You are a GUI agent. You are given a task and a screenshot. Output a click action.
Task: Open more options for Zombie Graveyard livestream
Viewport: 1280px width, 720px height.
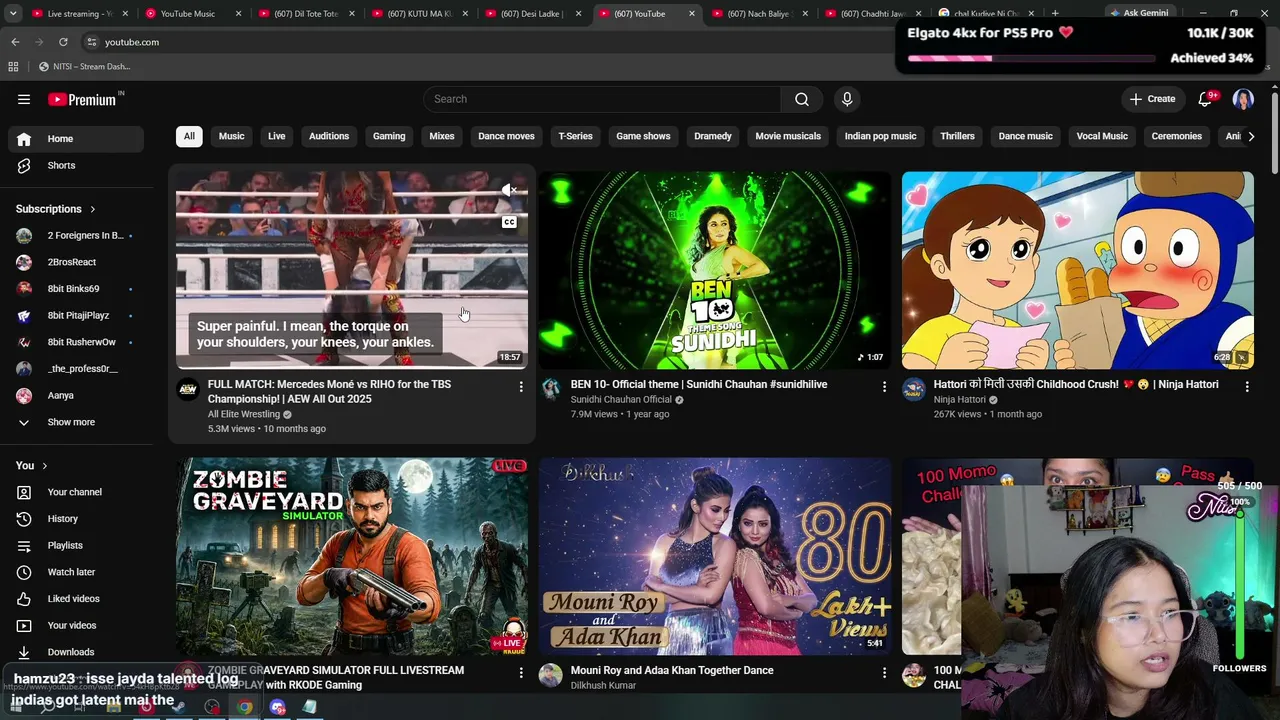[520, 673]
